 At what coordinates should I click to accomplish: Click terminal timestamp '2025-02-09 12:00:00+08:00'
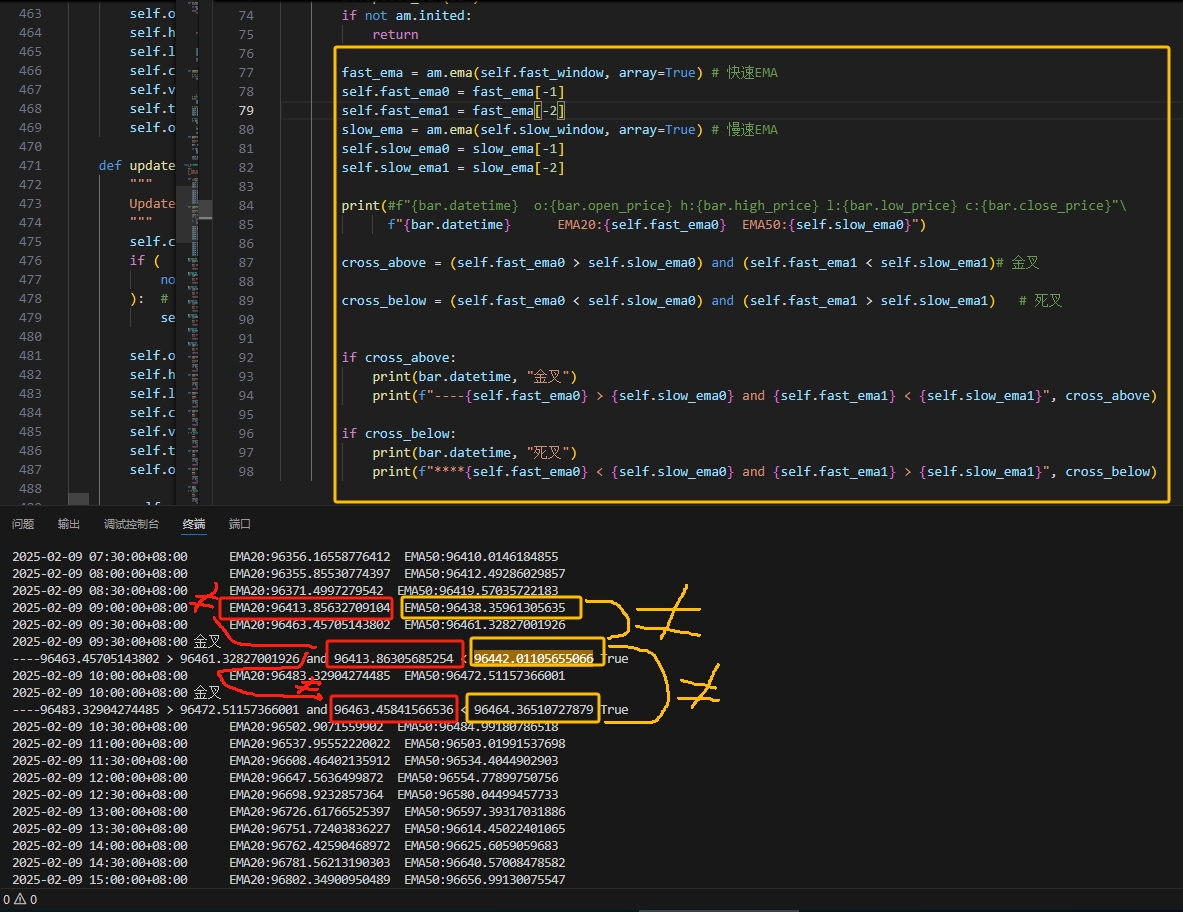(100, 778)
